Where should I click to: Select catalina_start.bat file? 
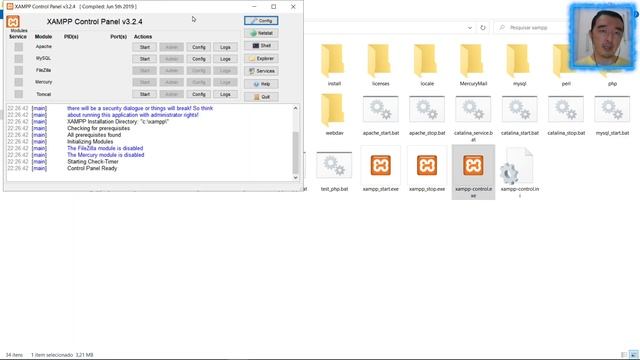click(520, 116)
